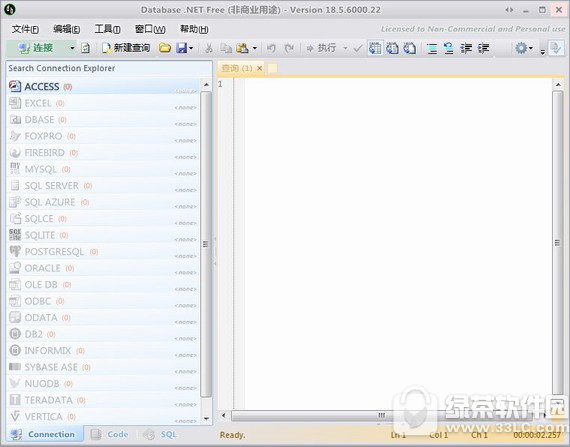570x447 pixels.
Task: Click the small new-tab button beside 查询 (1)
Action: click(272, 68)
